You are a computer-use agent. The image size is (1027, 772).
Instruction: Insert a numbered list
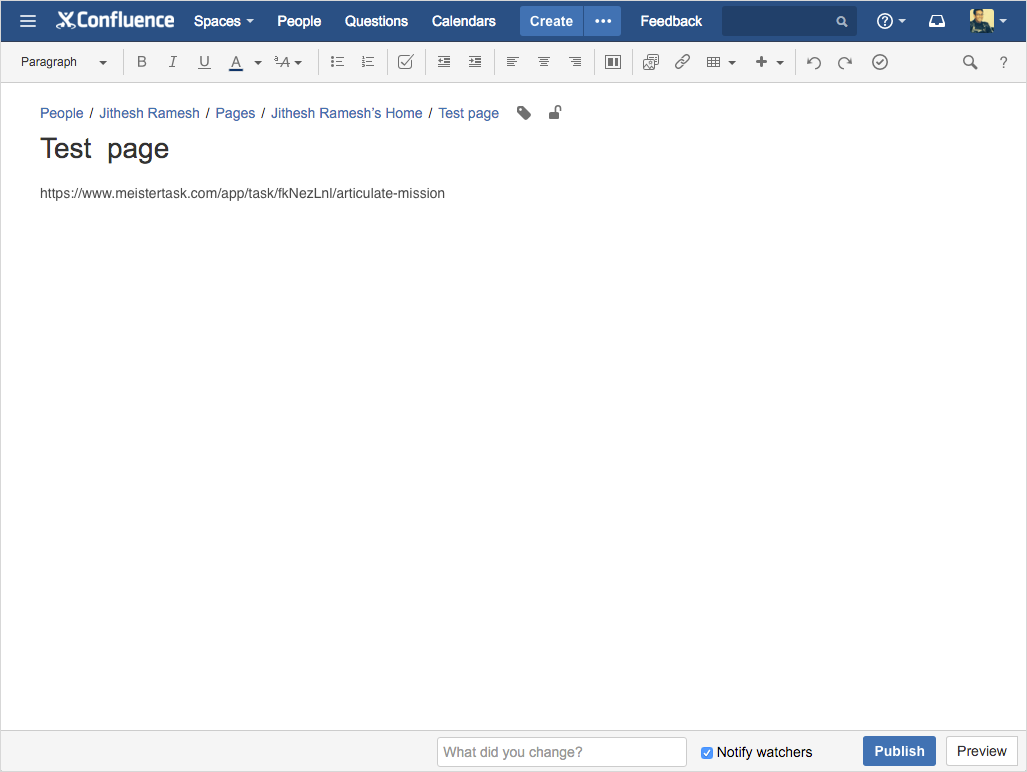(x=368, y=62)
